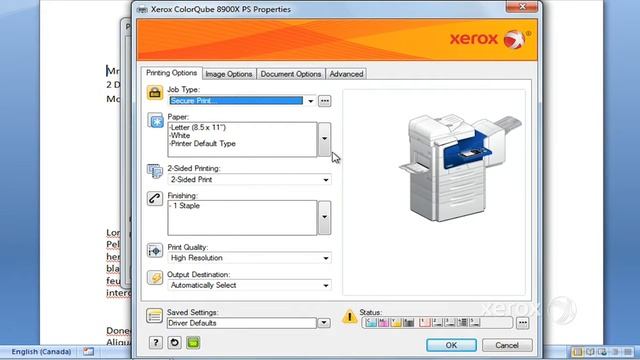Click the green Earth Smart button
Image resolution: width=640 pixels, height=360 pixels.
coord(193,342)
